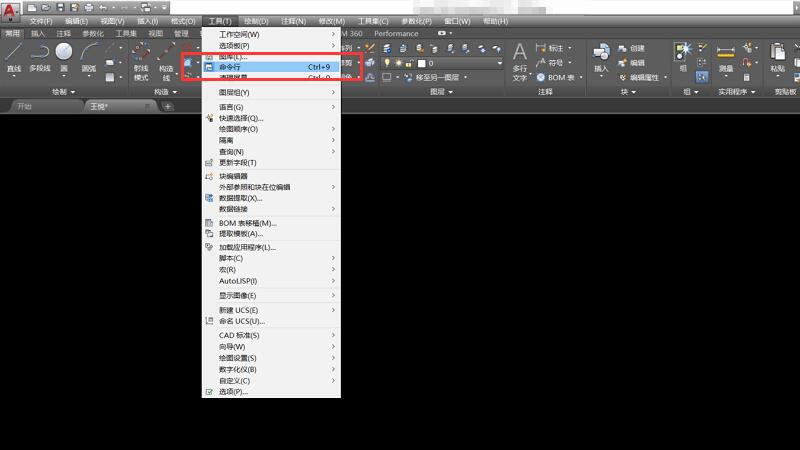Click the white layer color swatch
Image resolution: width=800 pixels, height=450 pixels.
tap(422, 63)
